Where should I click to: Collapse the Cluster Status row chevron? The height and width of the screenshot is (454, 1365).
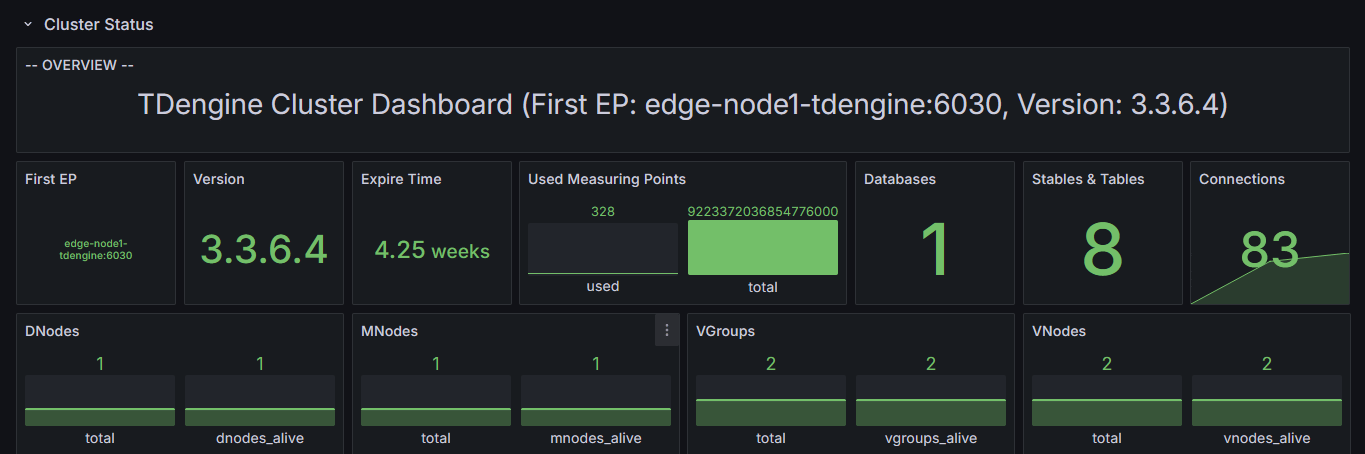28,24
